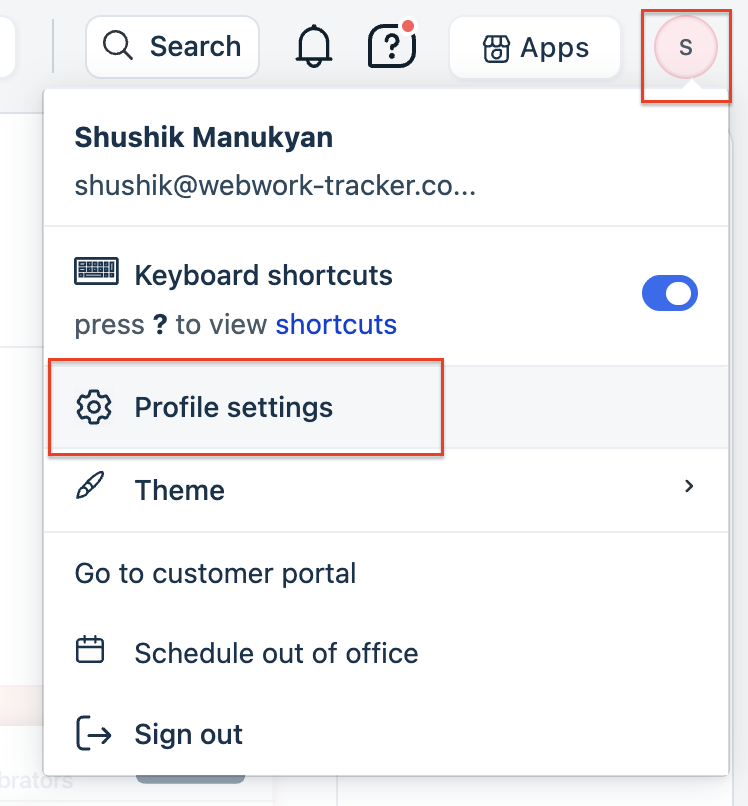Click the calendar icon for out of office
Viewport: 748px width, 806px height.
[90, 650]
